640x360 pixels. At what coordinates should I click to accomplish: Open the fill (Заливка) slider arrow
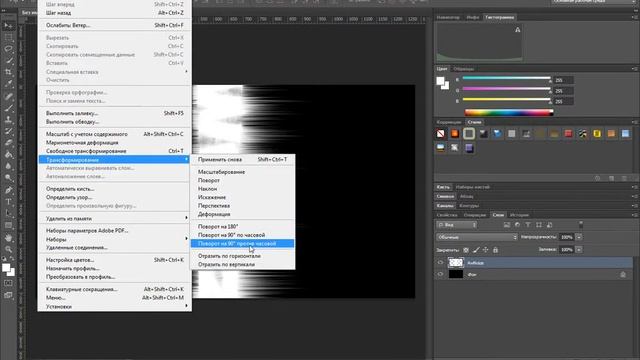[579, 249]
